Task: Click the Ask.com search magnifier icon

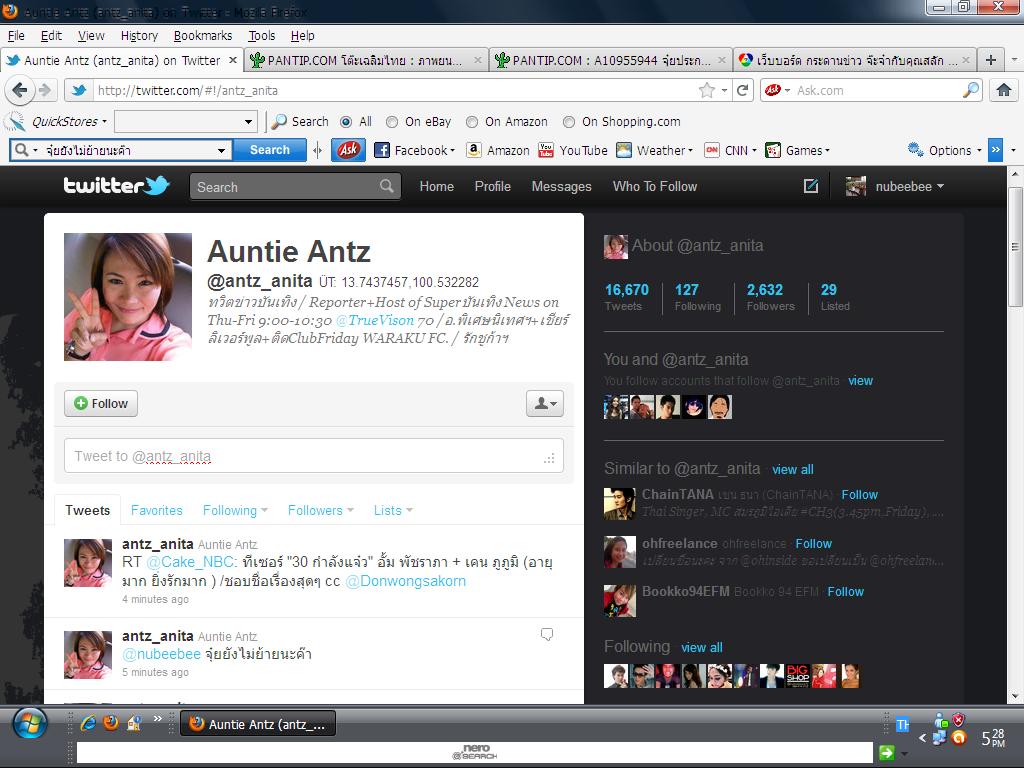Action: (971, 89)
